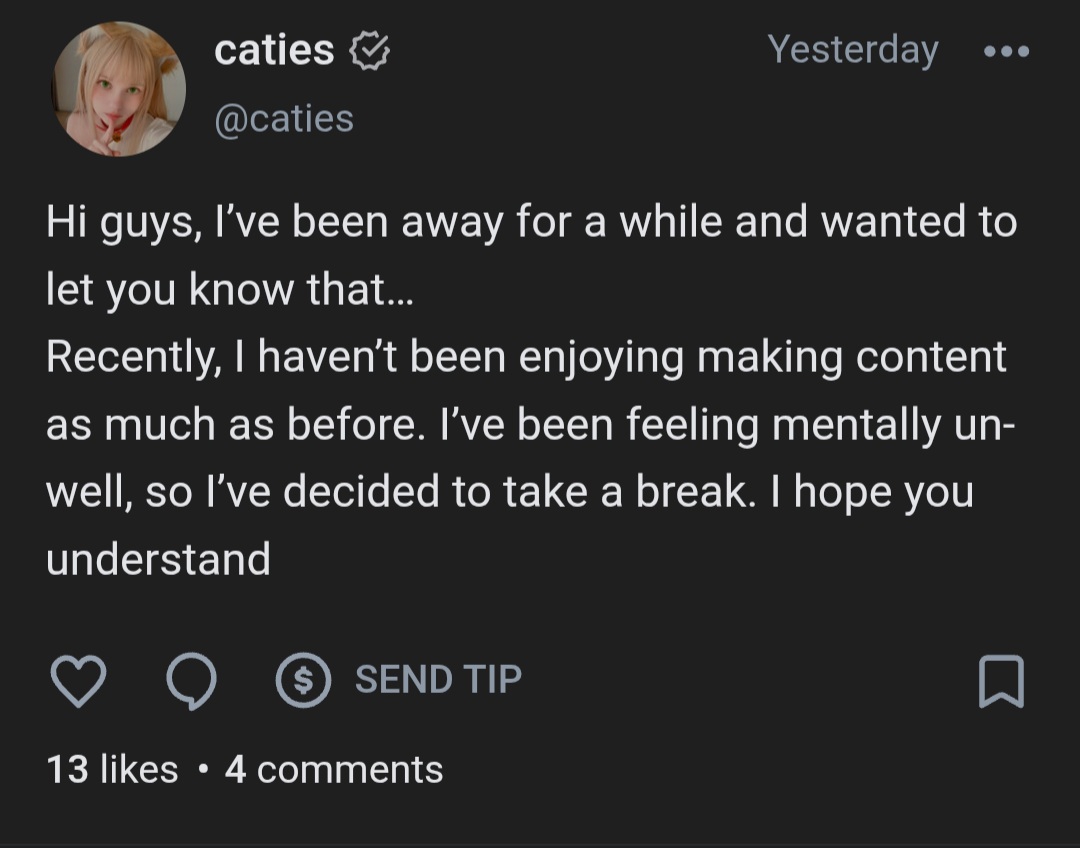This screenshot has height=848, width=1080.
Task: Go to profile via display name caties
Action: click(274, 51)
